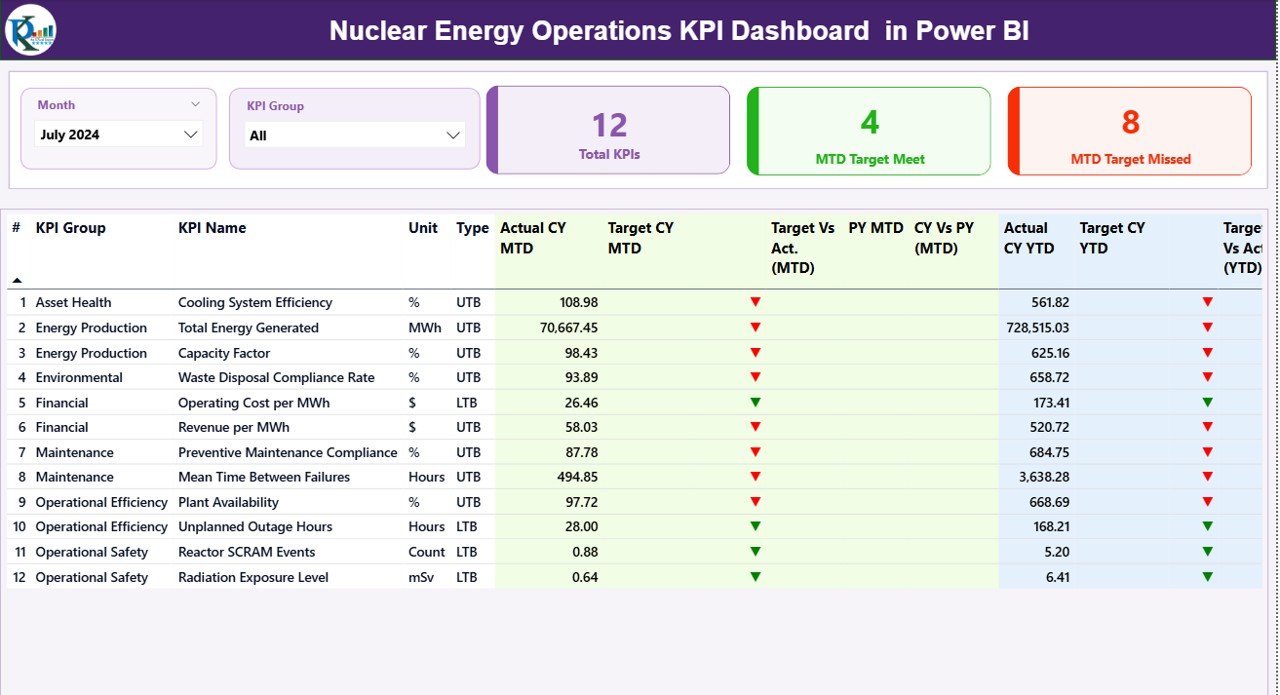Viewport: 1280px width, 695px height.
Task: Click the green MTD indicator for Reactor SCRAM Events
Action: pos(756,551)
